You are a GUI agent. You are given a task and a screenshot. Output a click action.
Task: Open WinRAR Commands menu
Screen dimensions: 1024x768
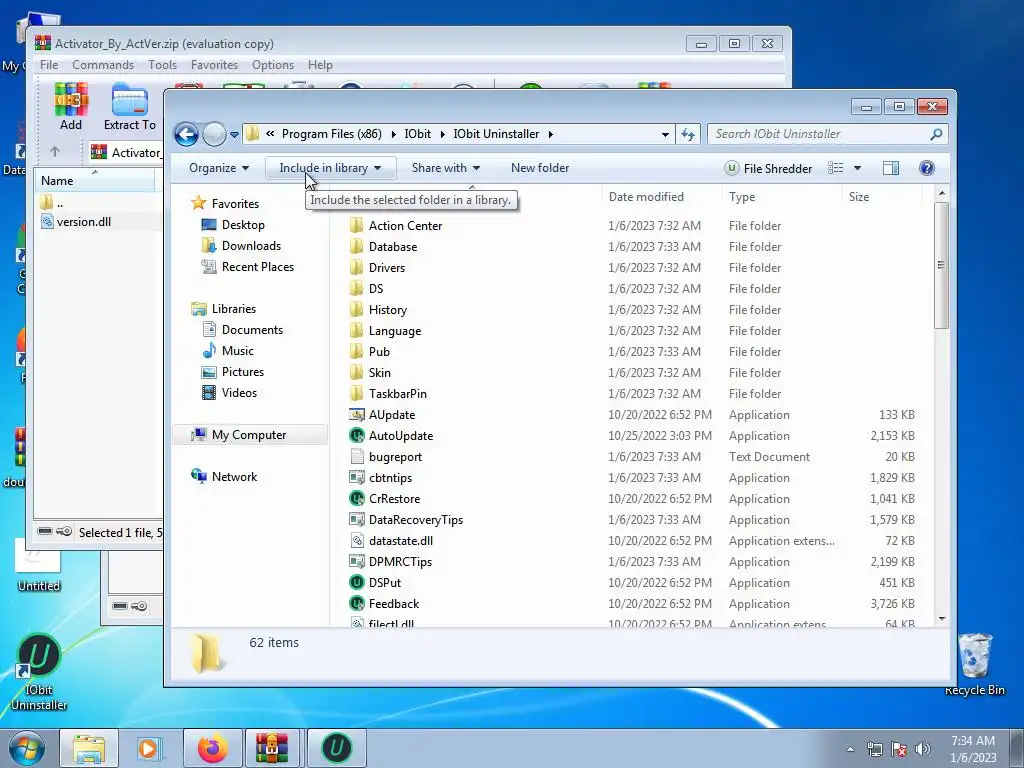coord(103,65)
